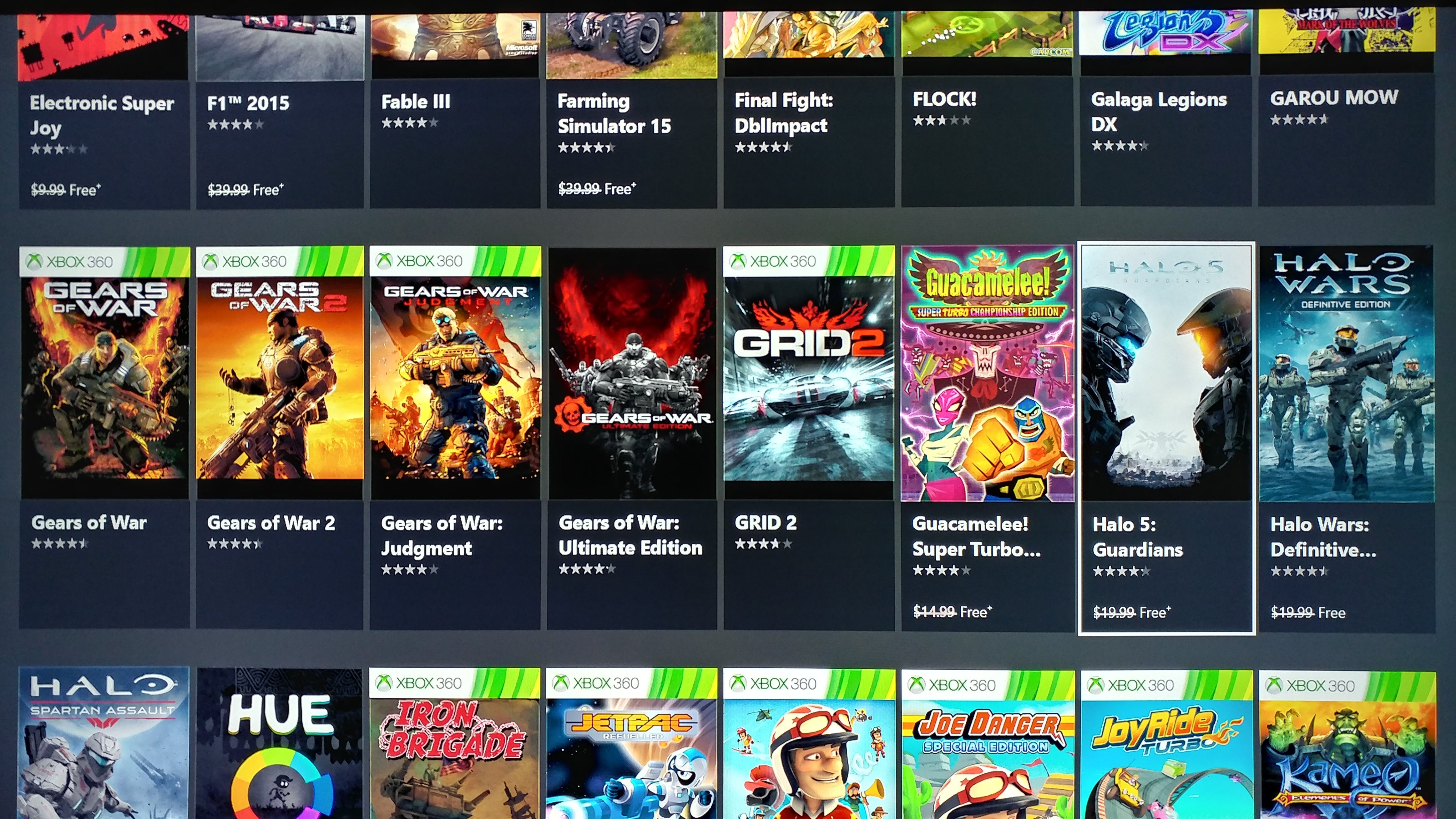Click star rating under Gears of War 2
The width and height of the screenshot is (1456, 819).
(x=235, y=544)
